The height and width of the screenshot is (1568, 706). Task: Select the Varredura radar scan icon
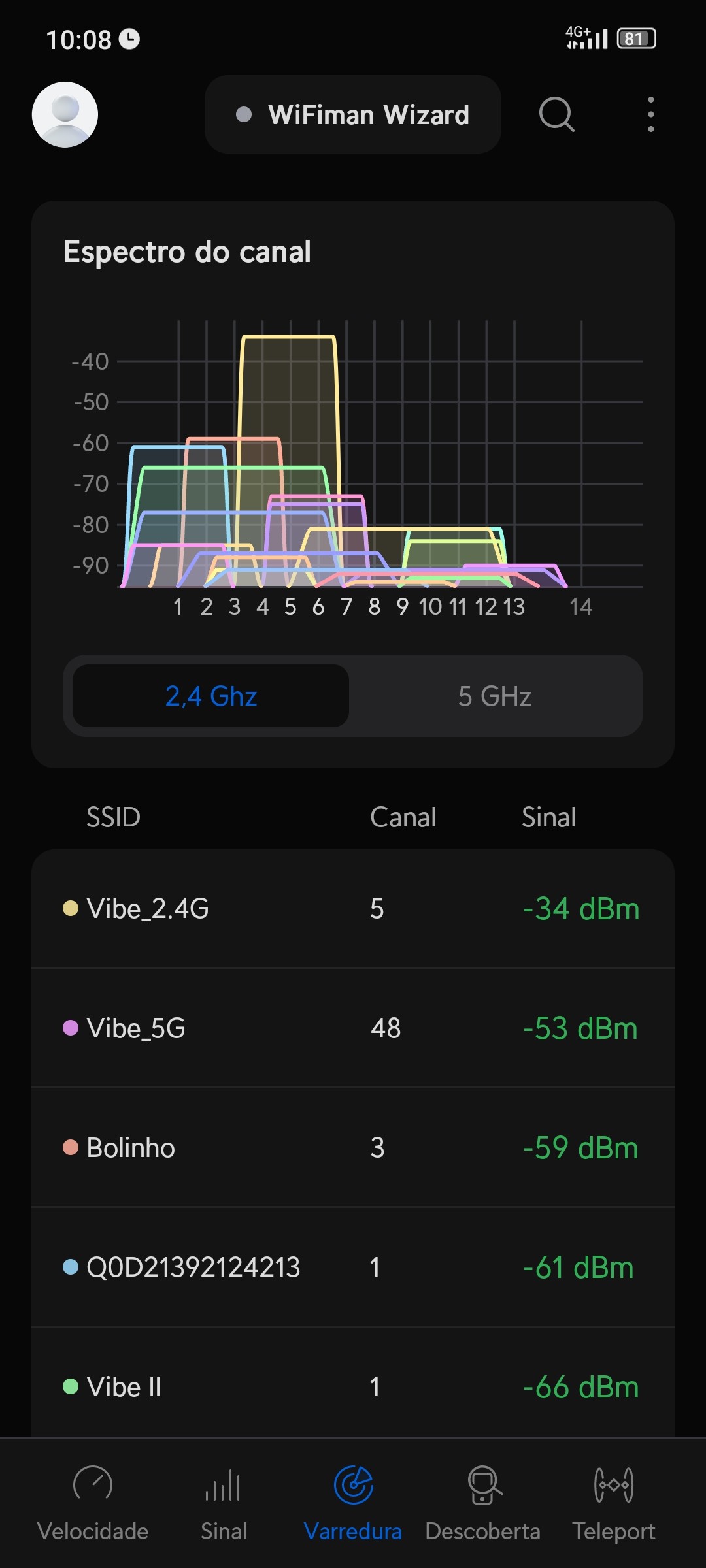(x=353, y=1484)
